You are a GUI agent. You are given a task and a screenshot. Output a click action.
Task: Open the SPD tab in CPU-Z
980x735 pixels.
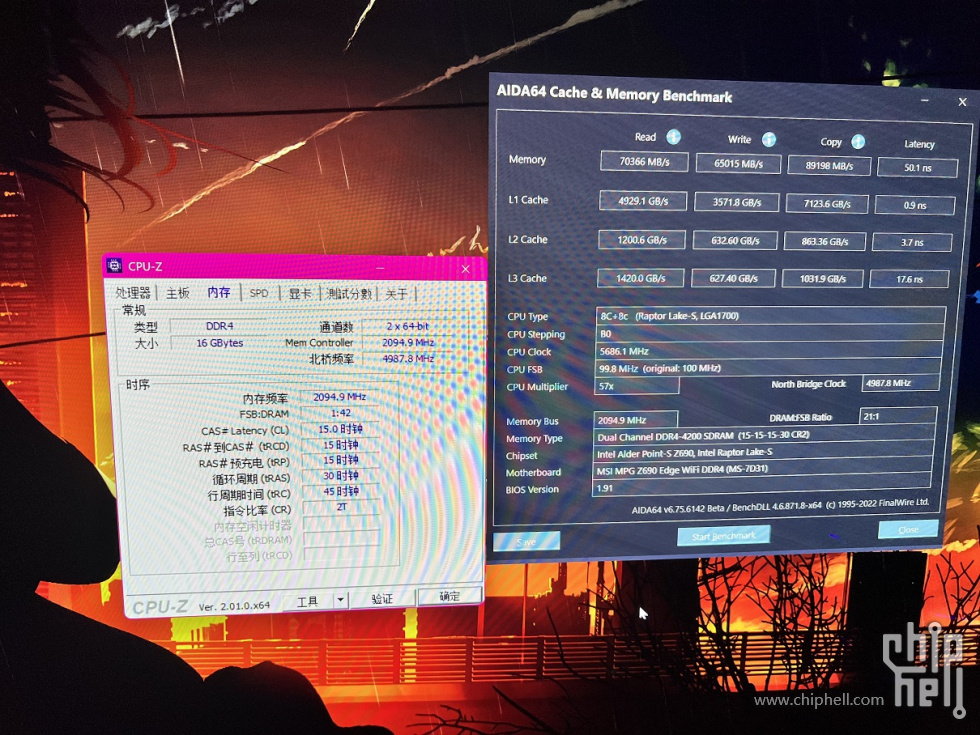259,292
